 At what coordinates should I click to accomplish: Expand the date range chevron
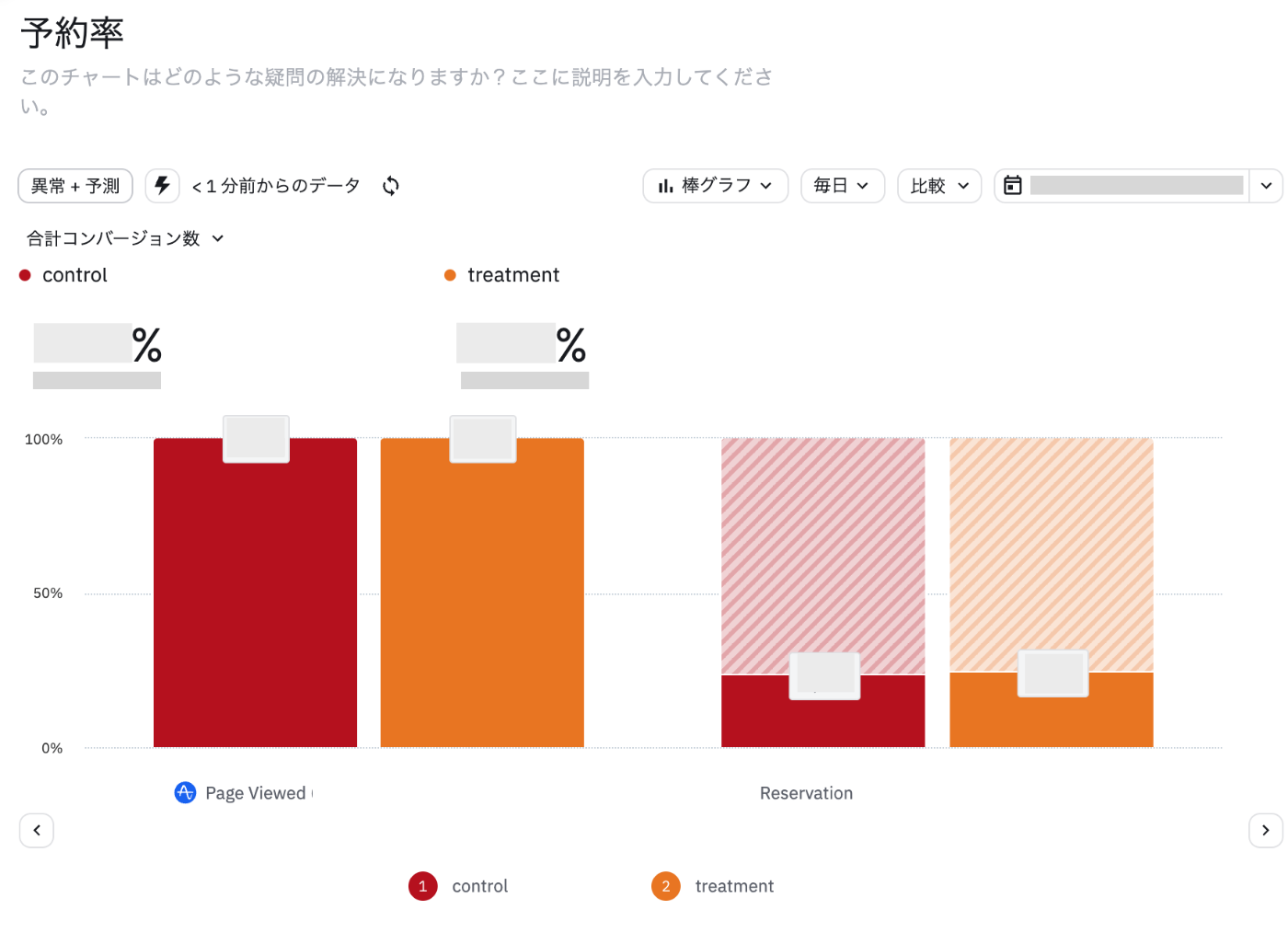(1266, 186)
